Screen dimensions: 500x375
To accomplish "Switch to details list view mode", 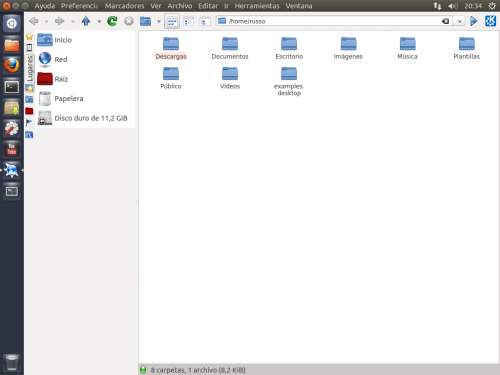I will [x=188, y=22].
